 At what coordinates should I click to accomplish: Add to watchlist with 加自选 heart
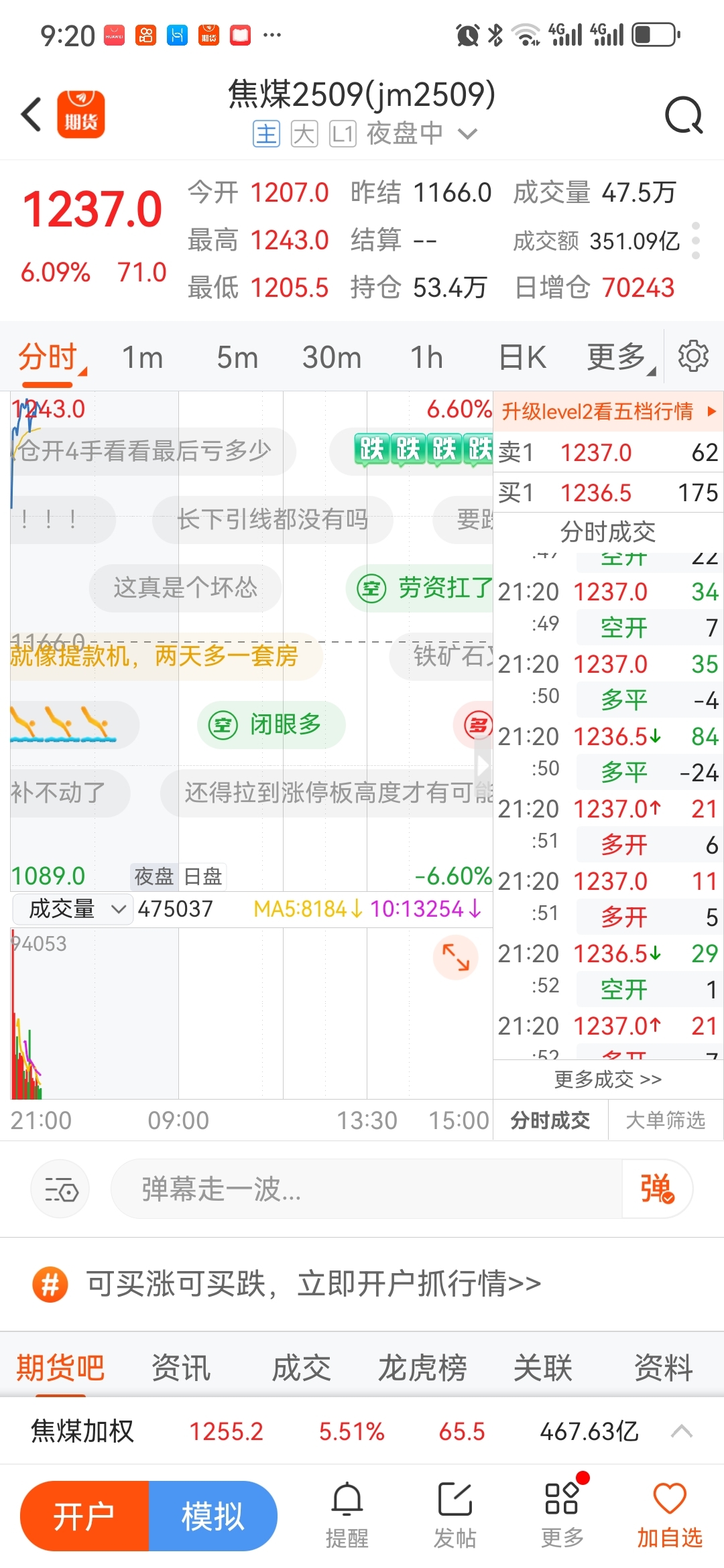click(x=670, y=1514)
